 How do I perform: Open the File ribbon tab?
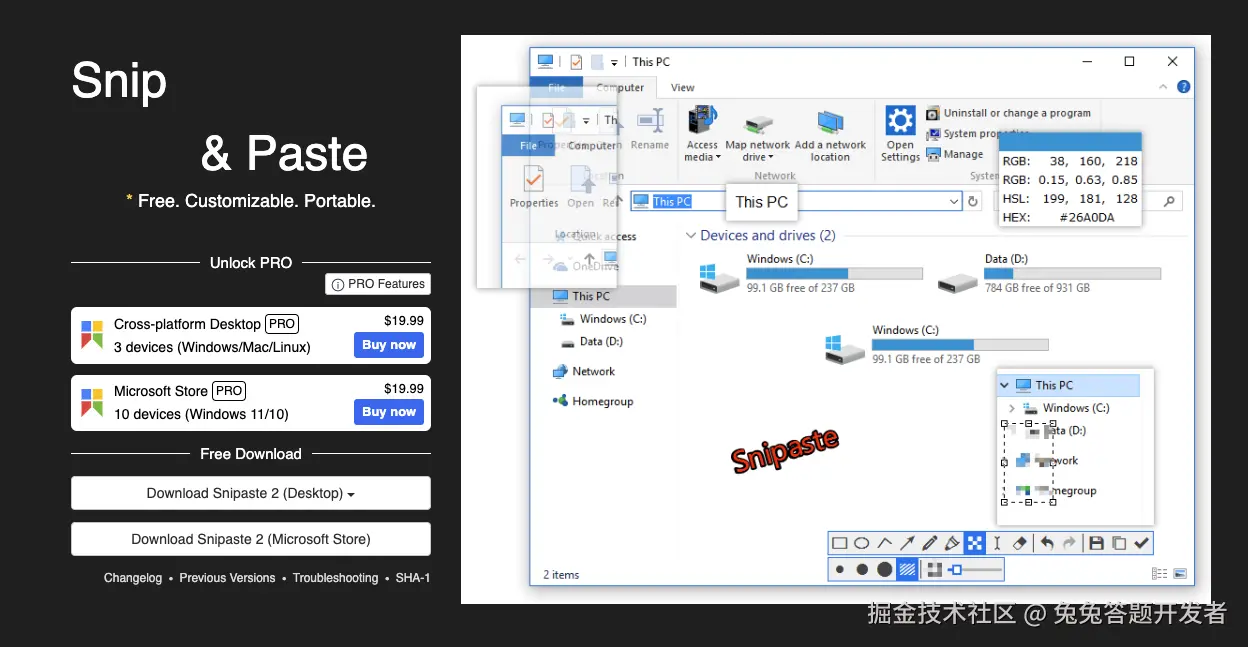tap(556, 88)
